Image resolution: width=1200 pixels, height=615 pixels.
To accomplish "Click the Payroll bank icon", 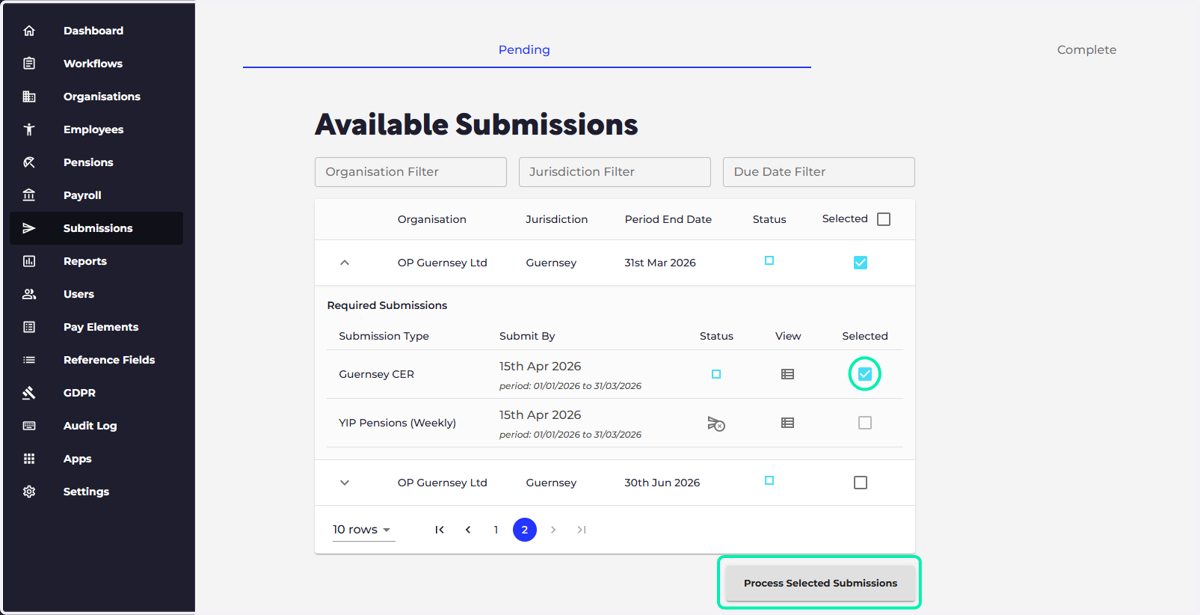I will click(29, 195).
